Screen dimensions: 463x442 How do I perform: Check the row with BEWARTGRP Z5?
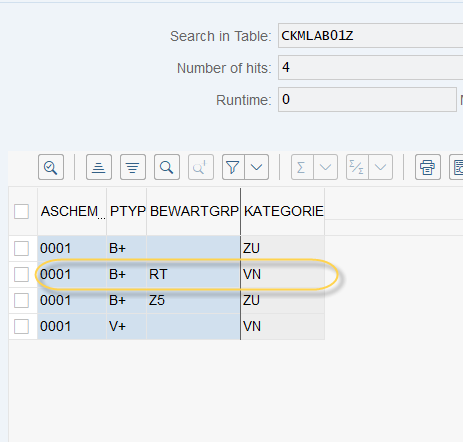click(x=21, y=300)
